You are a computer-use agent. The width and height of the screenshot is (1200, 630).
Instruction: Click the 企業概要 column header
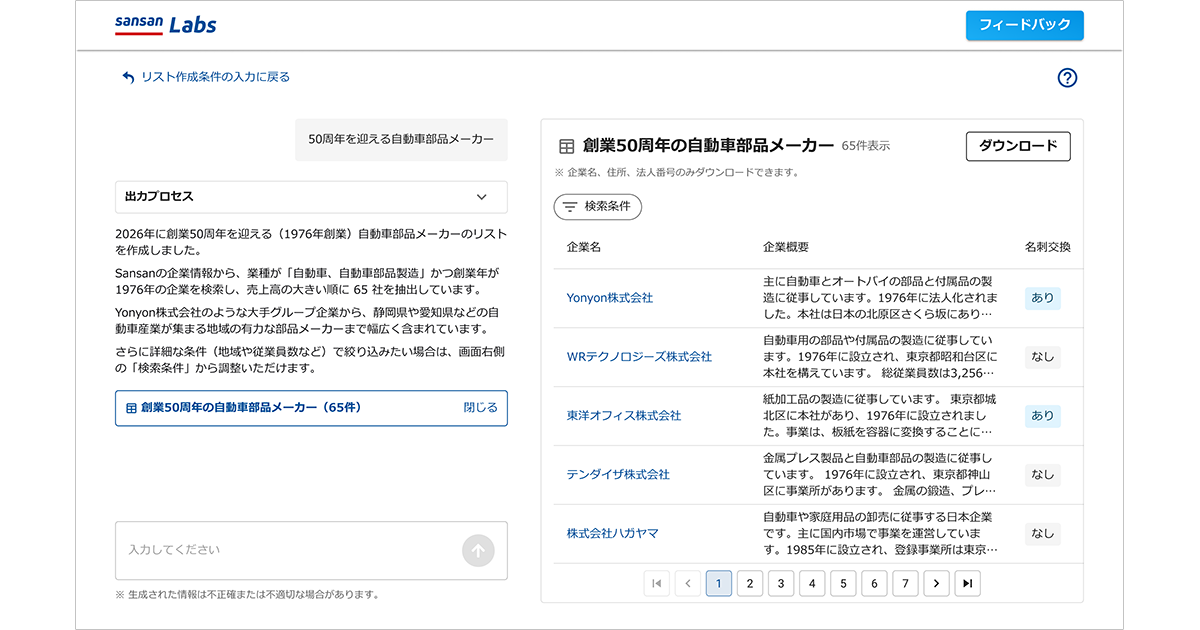(786, 247)
